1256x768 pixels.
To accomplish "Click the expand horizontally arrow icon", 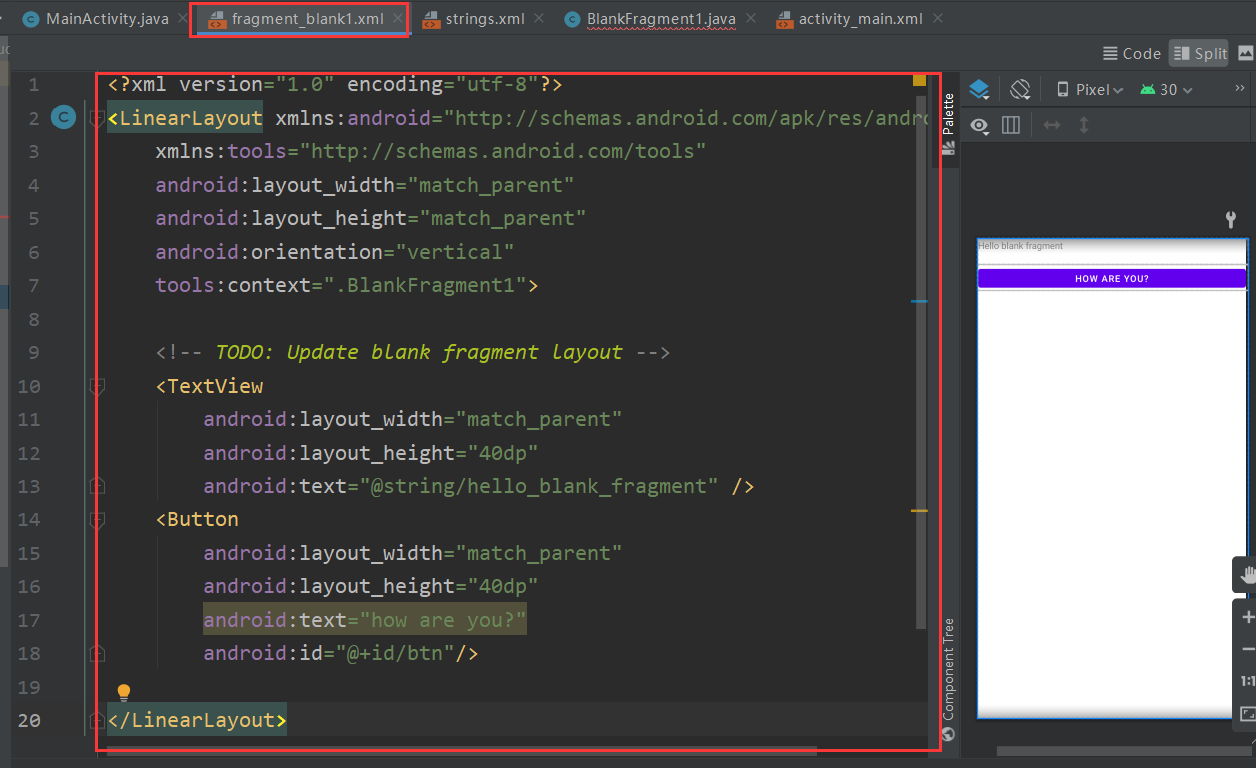I will (x=1052, y=125).
